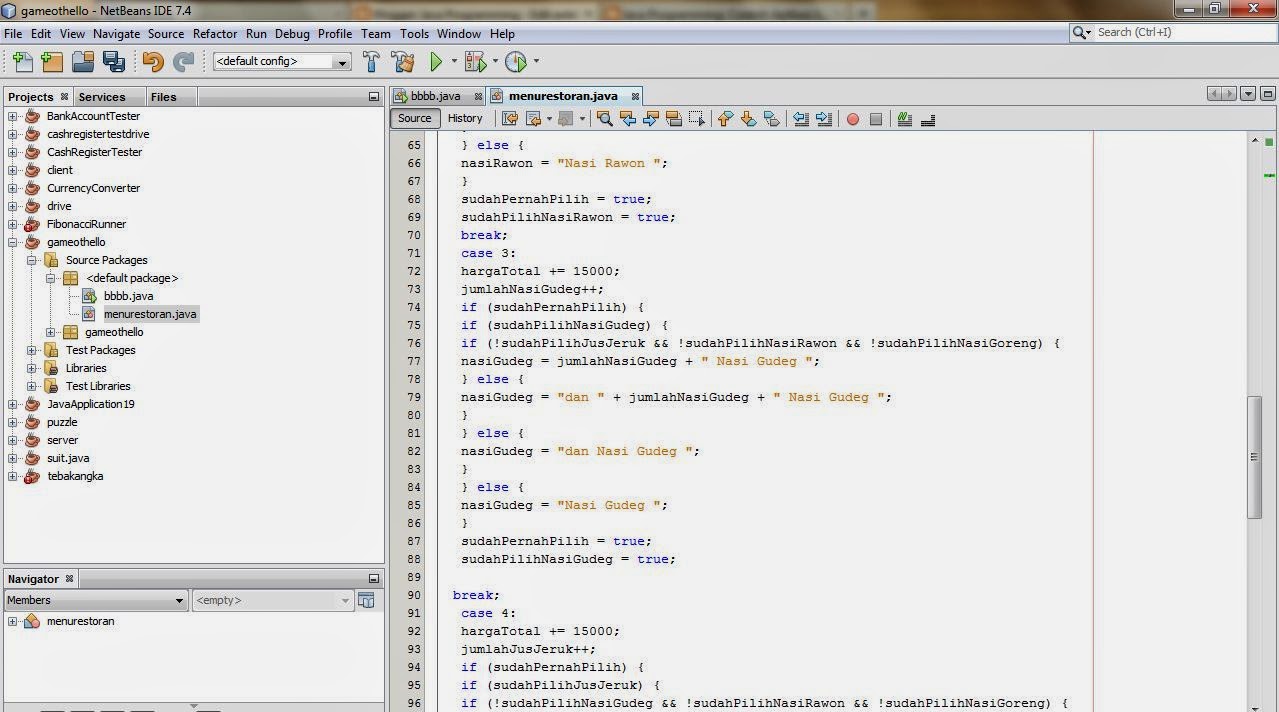Run the project using the green Run icon
1279x712 pixels.
pyautogui.click(x=437, y=61)
